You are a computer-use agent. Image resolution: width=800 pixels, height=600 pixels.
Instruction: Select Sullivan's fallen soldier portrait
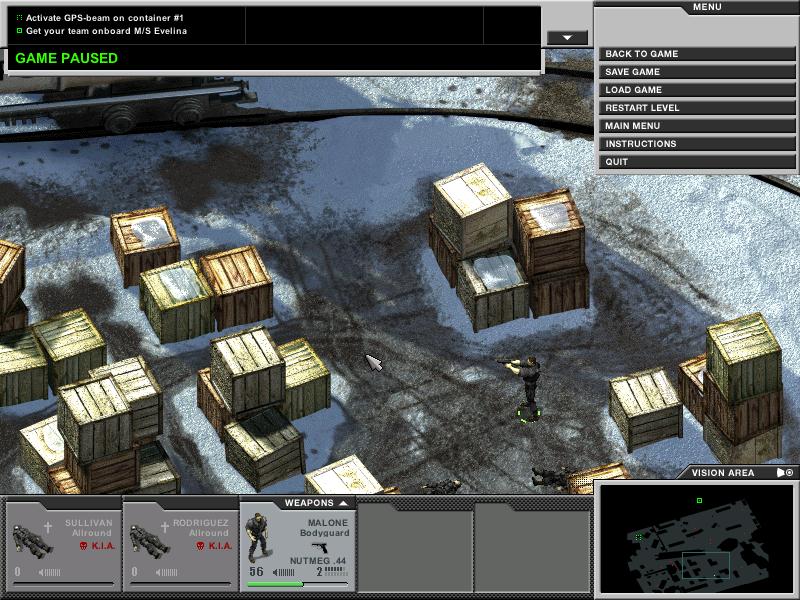pyautogui.click(x=32, y=541)
